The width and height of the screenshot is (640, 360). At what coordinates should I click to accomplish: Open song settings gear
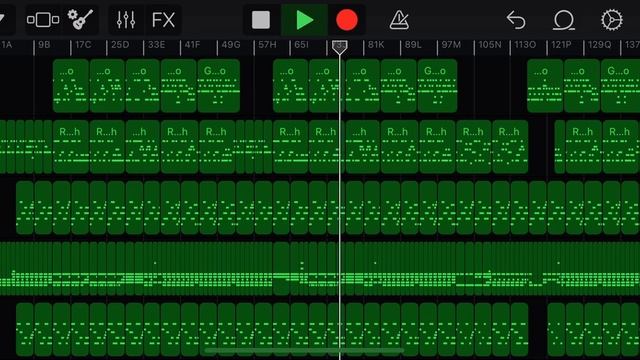pyautogui.click(x=611, y=20)
